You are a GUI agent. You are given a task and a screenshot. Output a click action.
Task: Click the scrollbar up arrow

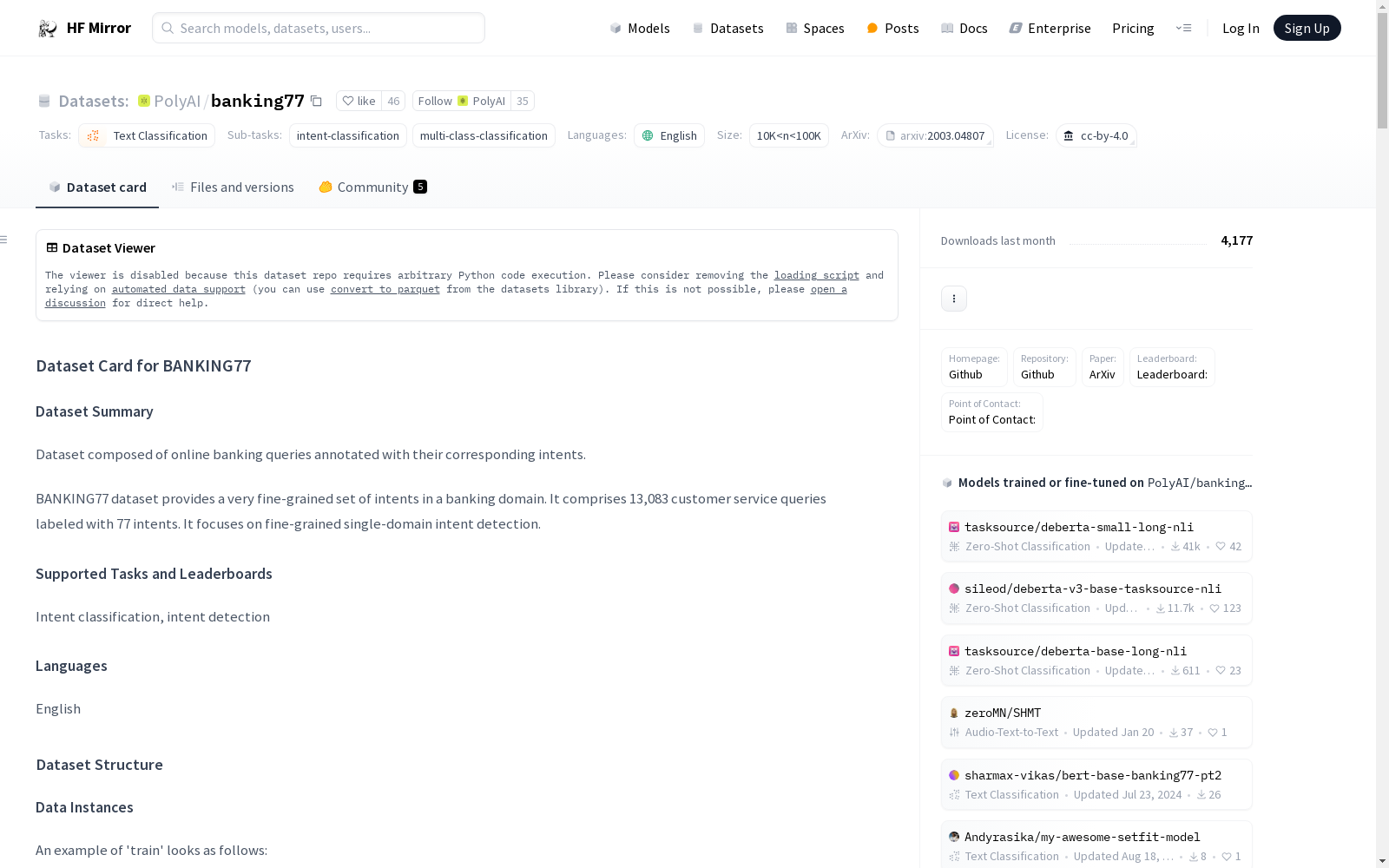[x=1382, y=7]
